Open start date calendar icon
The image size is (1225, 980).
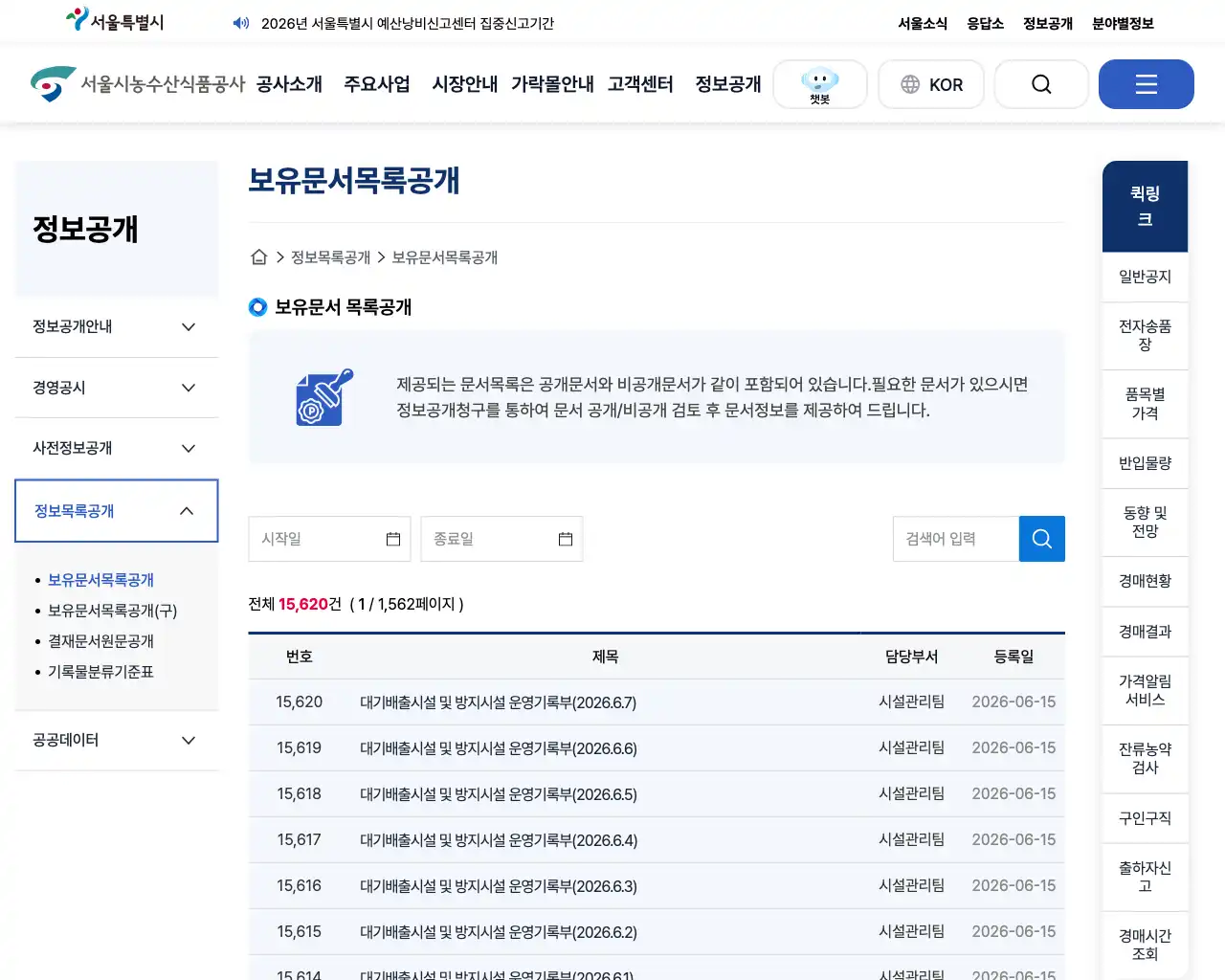click(x=393, y=539)
